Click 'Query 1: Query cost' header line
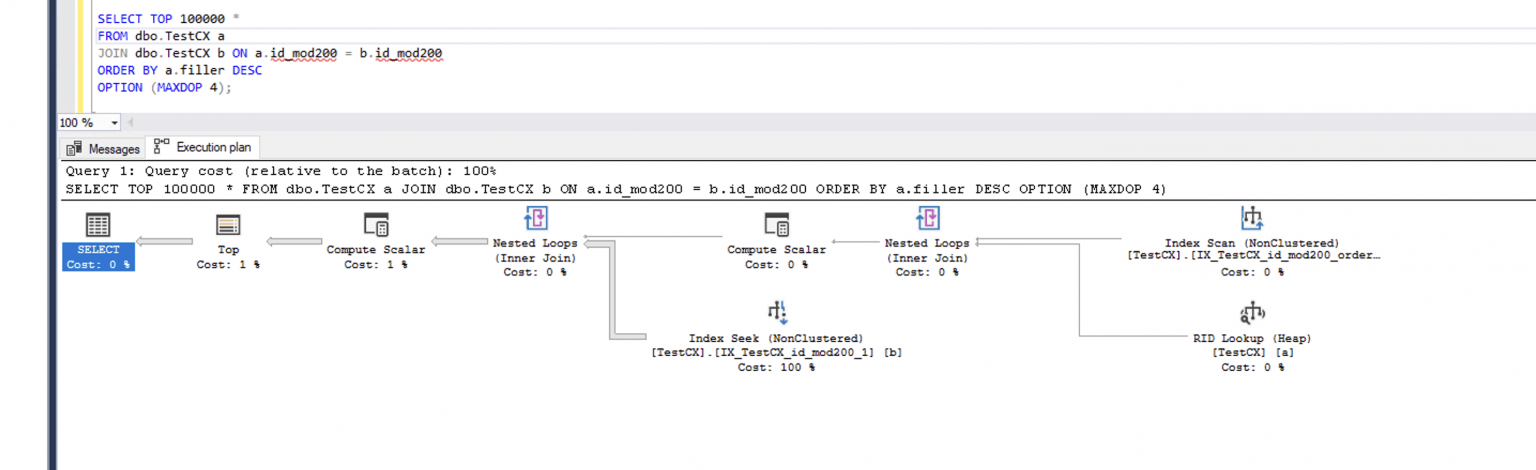Viewport: 1536px width, 470px height. 280,172
